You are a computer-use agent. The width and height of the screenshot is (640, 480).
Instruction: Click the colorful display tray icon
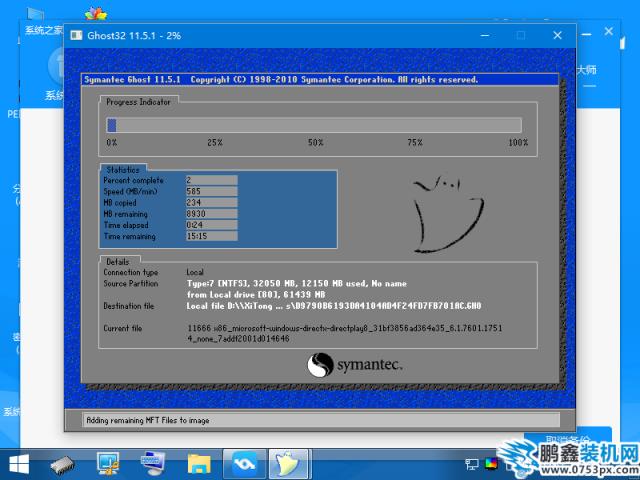pyautogui.click(x=491, y=464)
